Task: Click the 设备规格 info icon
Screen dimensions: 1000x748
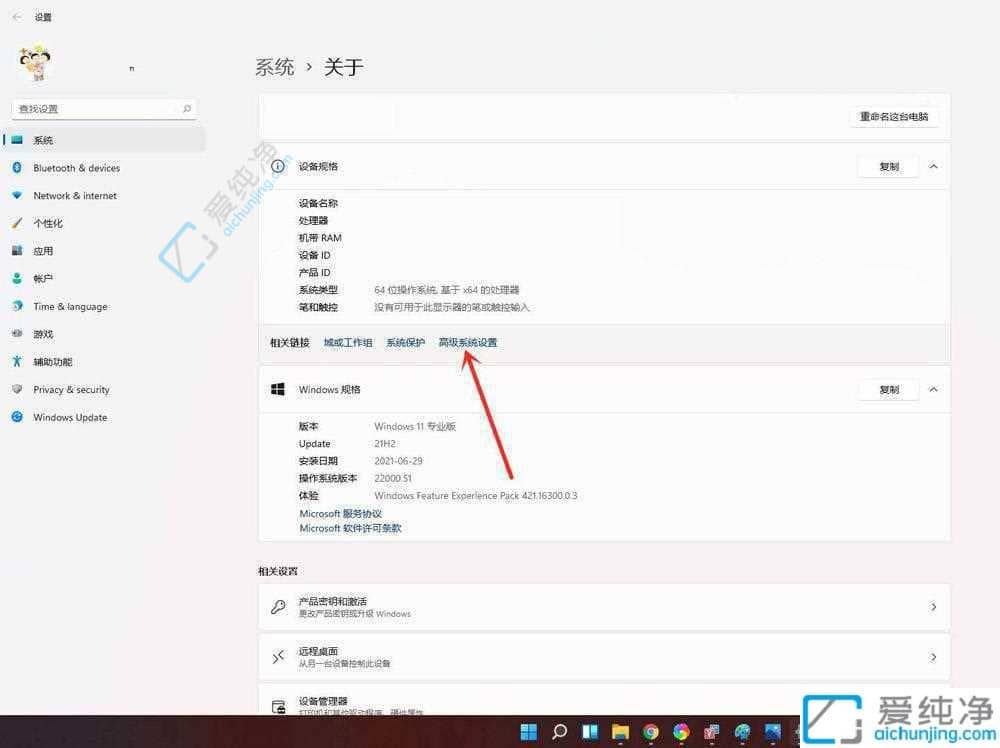Action: (x=278, y=166)
